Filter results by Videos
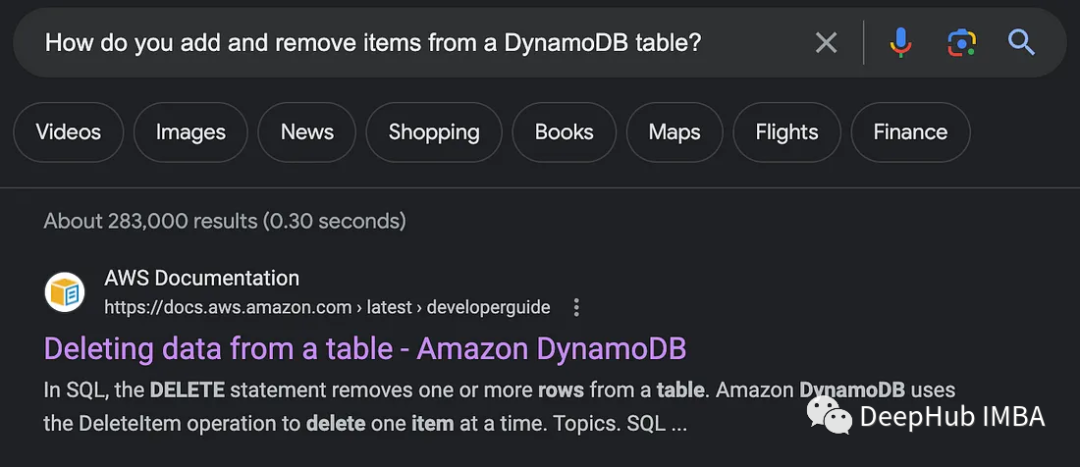Image resolution: width=1080 pixels, height=467 pixels. pos(68,132)
